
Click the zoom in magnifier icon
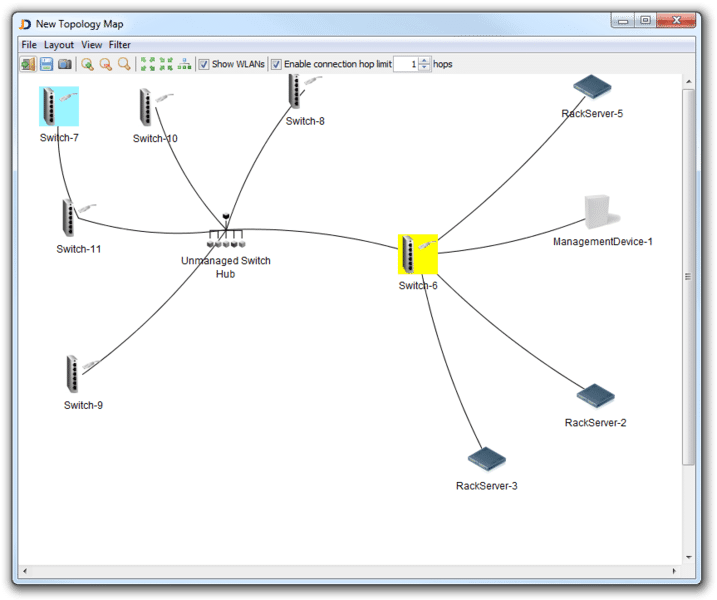click(x=87, y=64)
